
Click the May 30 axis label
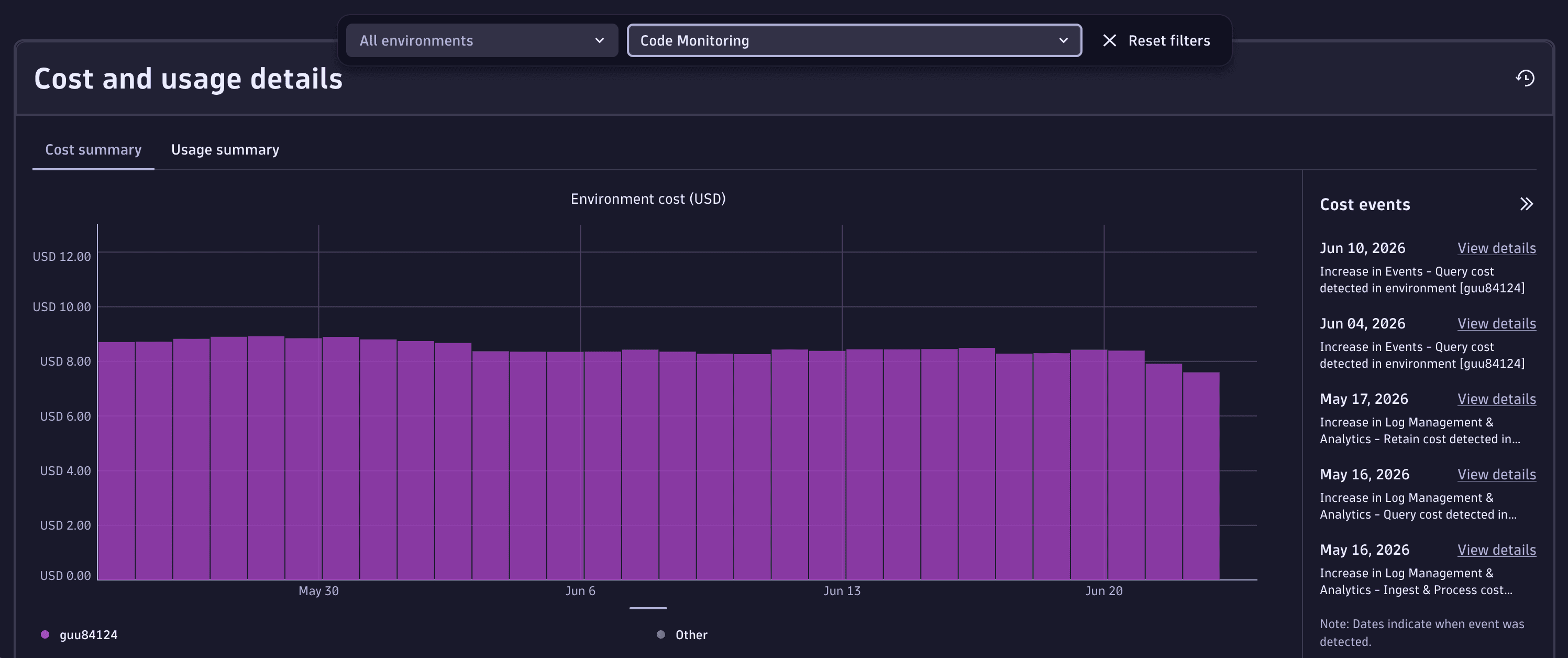tap(318, 590)
